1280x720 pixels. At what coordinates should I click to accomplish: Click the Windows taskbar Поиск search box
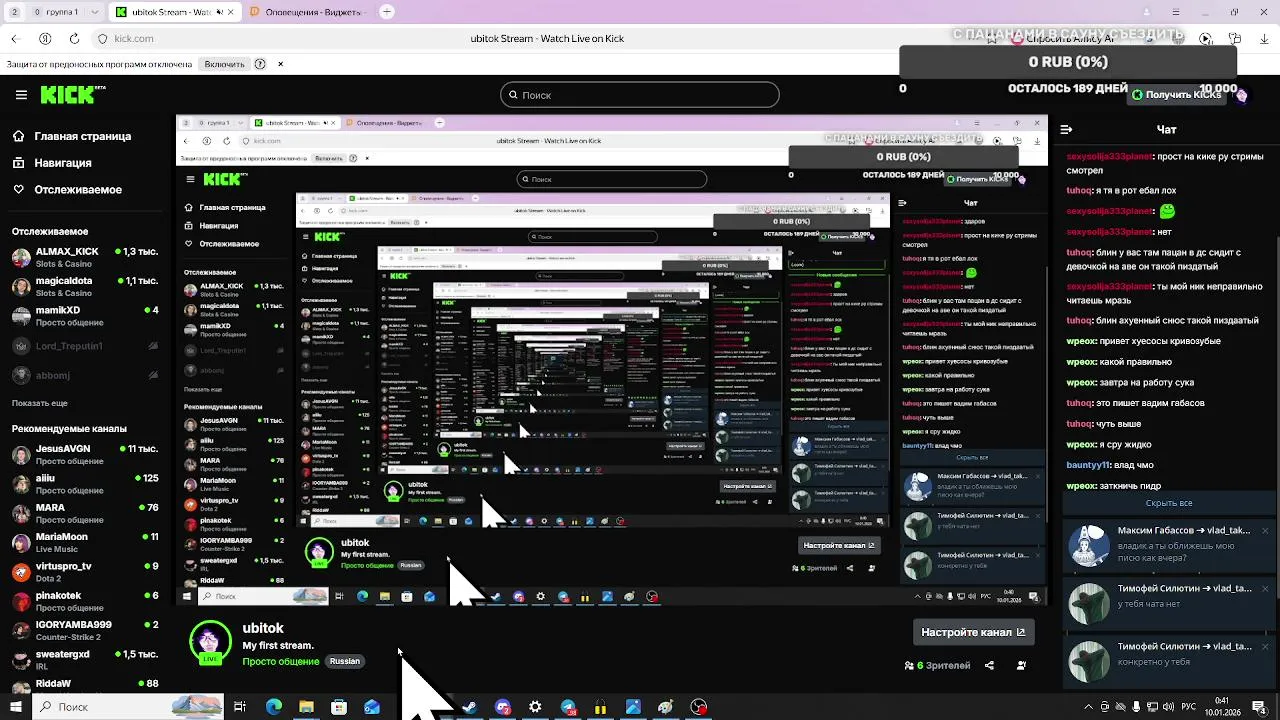pos(129,707)
